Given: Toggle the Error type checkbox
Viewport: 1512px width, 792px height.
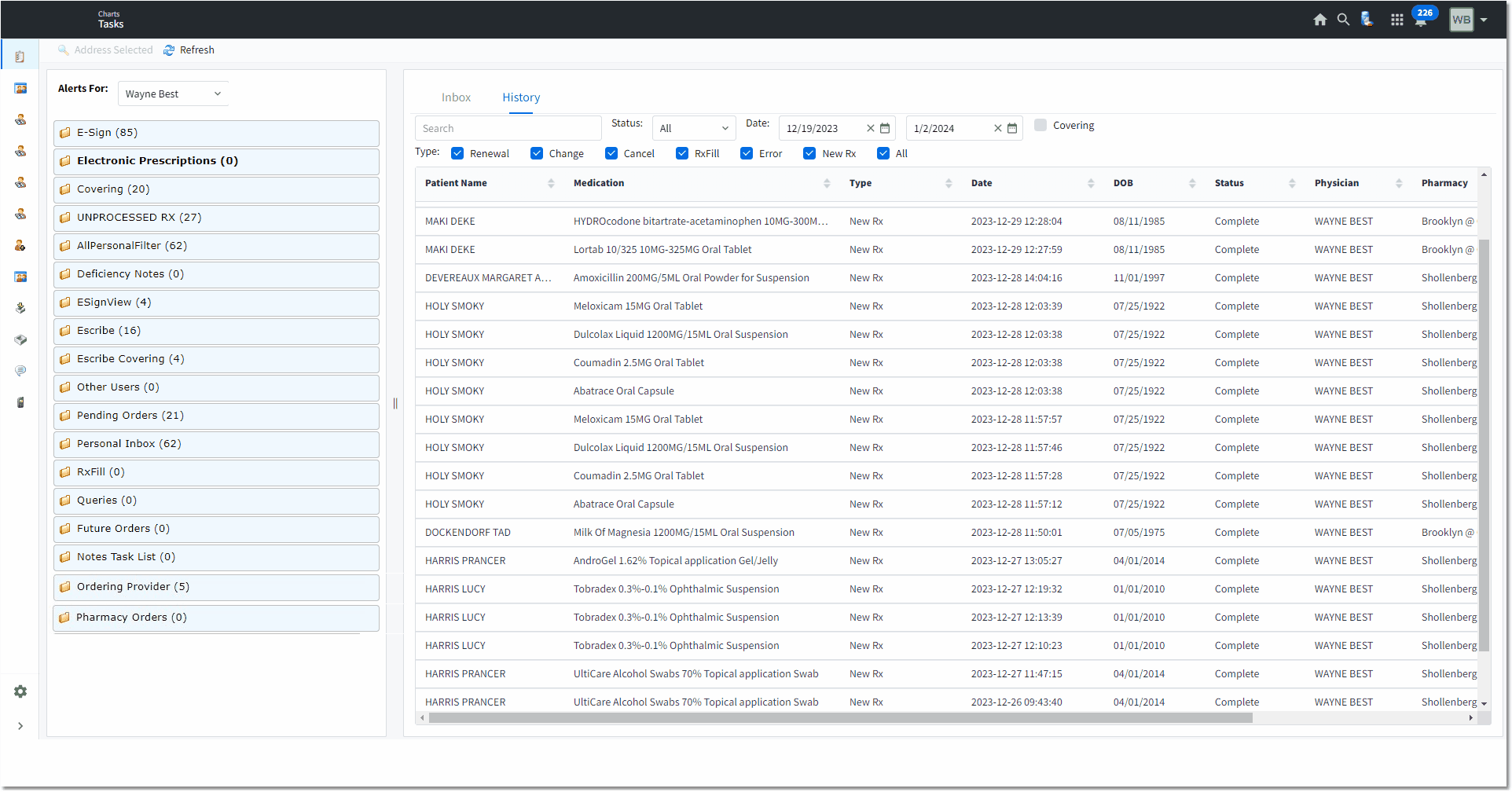Looking at the screenshot, I should (x=747, y=153).
